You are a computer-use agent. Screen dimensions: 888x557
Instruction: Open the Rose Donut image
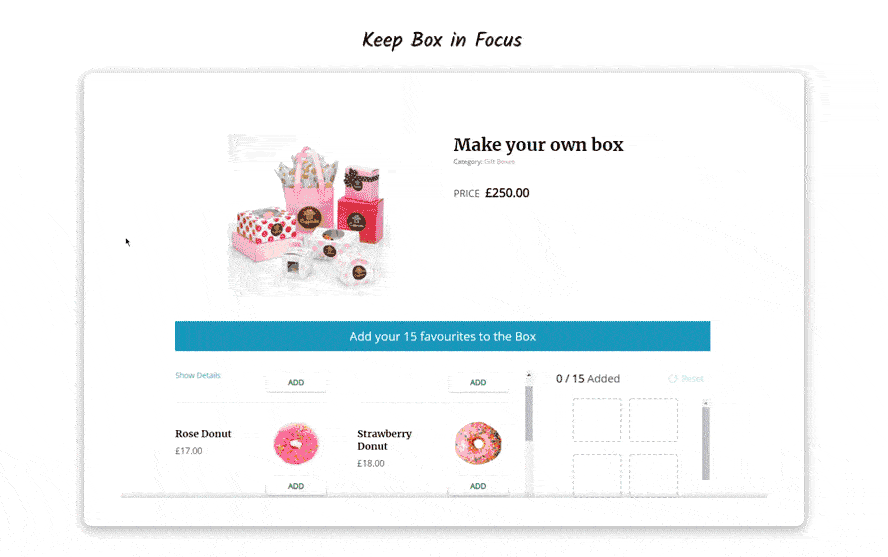[296, 444]
